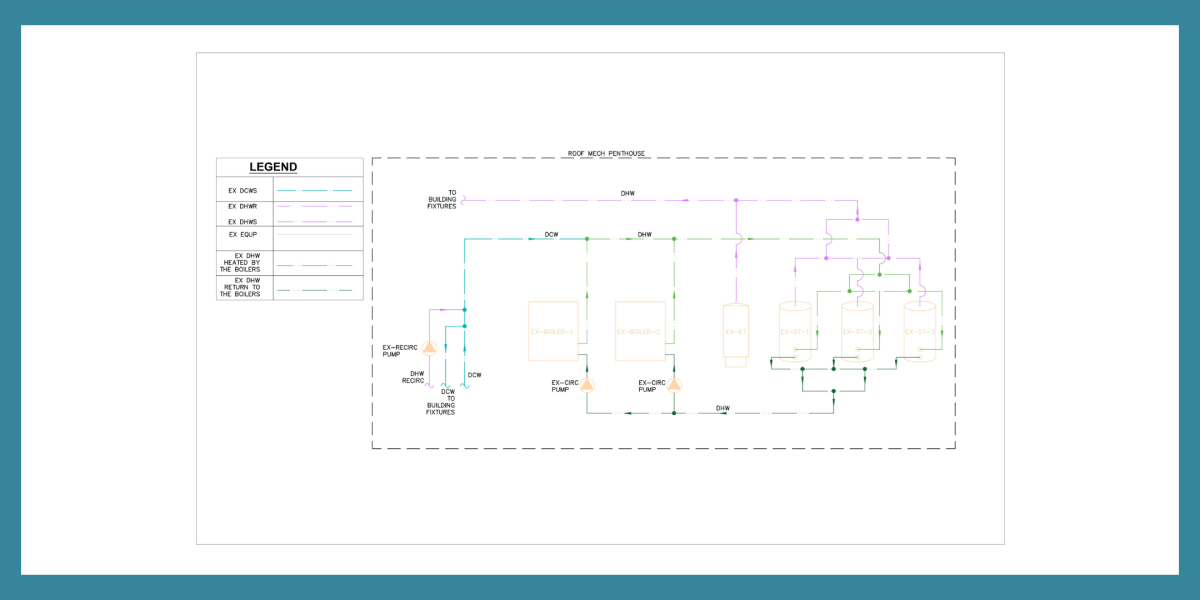The width and height of the screenshot is (1200, 600).
Task: Select the EX DCWS legend label
Action: (x=244, y=190)
